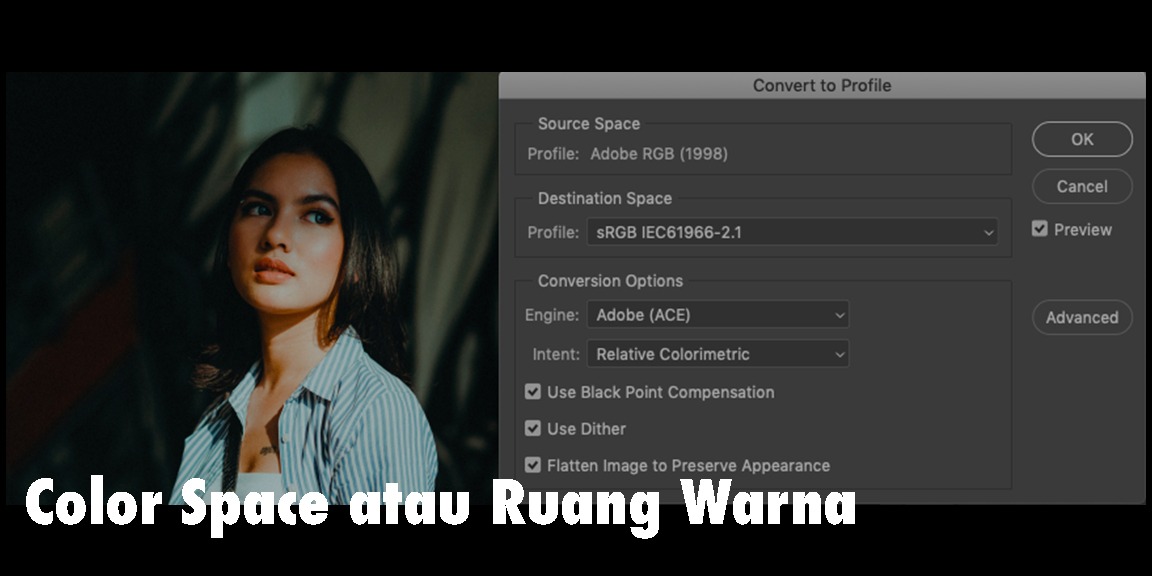Click the OK button

point(1082,139)
